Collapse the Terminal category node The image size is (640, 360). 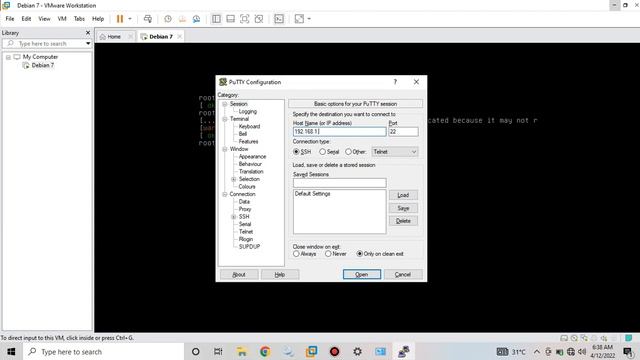224,119
